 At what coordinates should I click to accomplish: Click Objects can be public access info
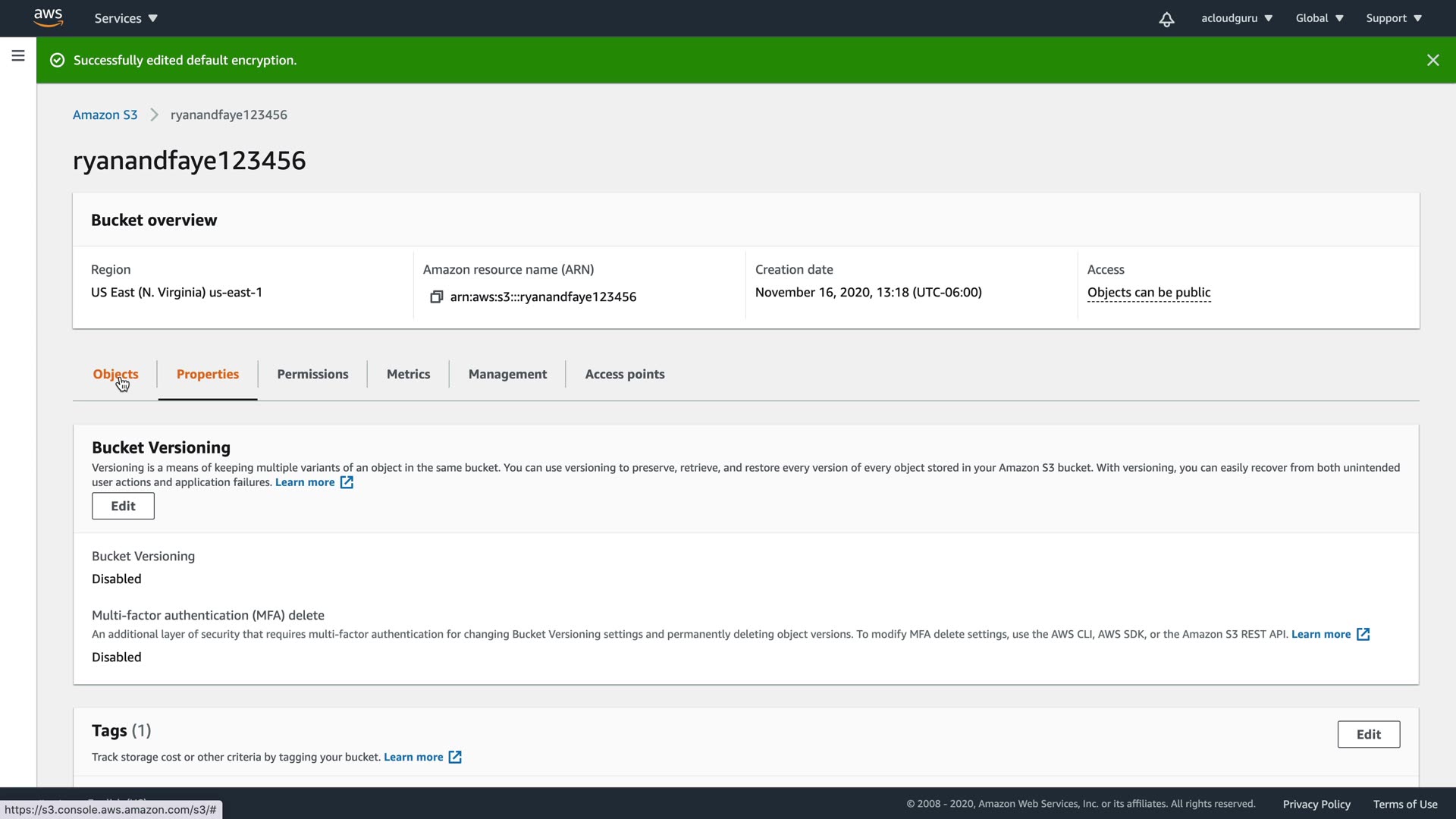(1148, 293)
